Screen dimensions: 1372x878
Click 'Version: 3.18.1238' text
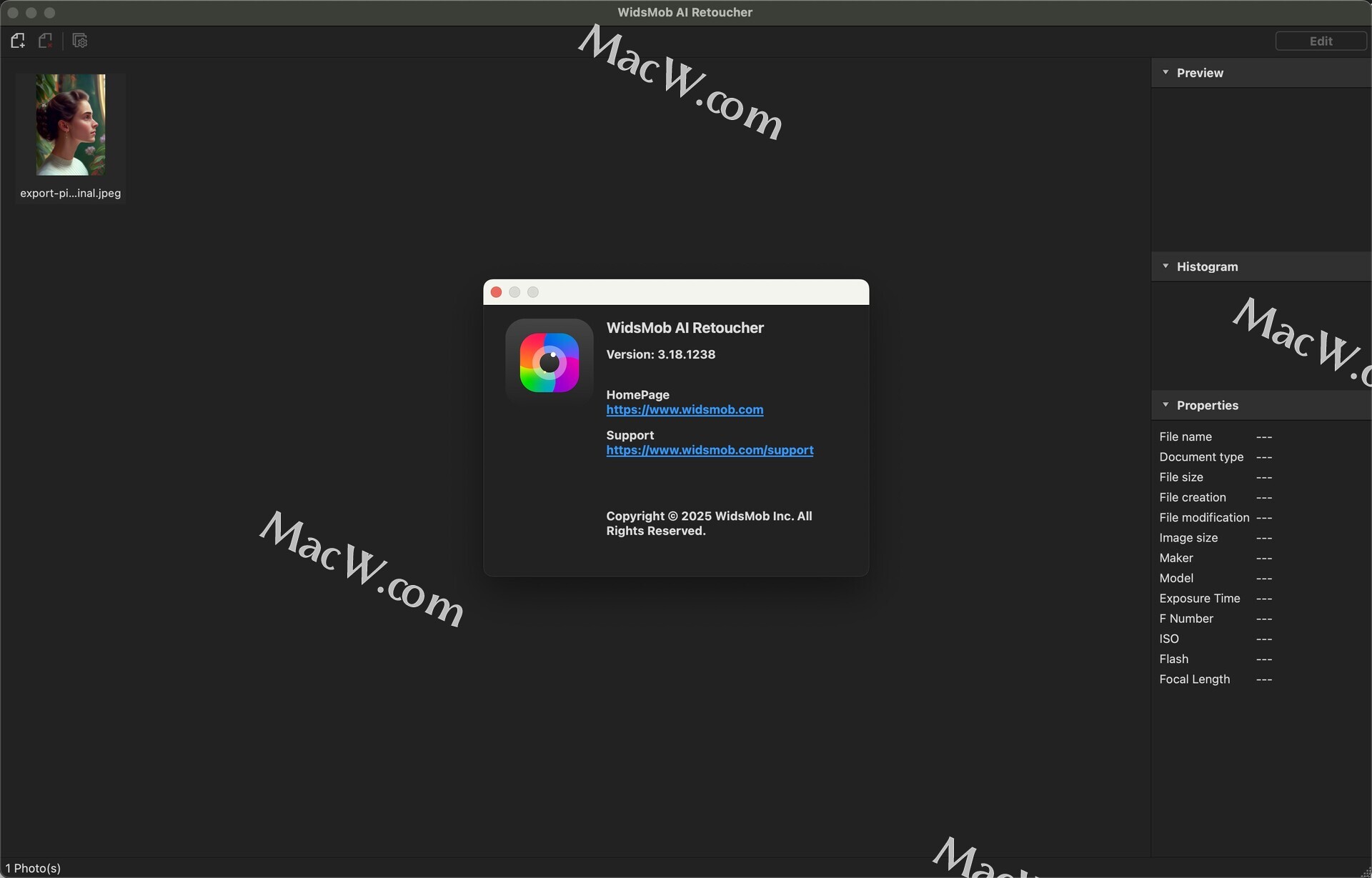click(661, 354)
